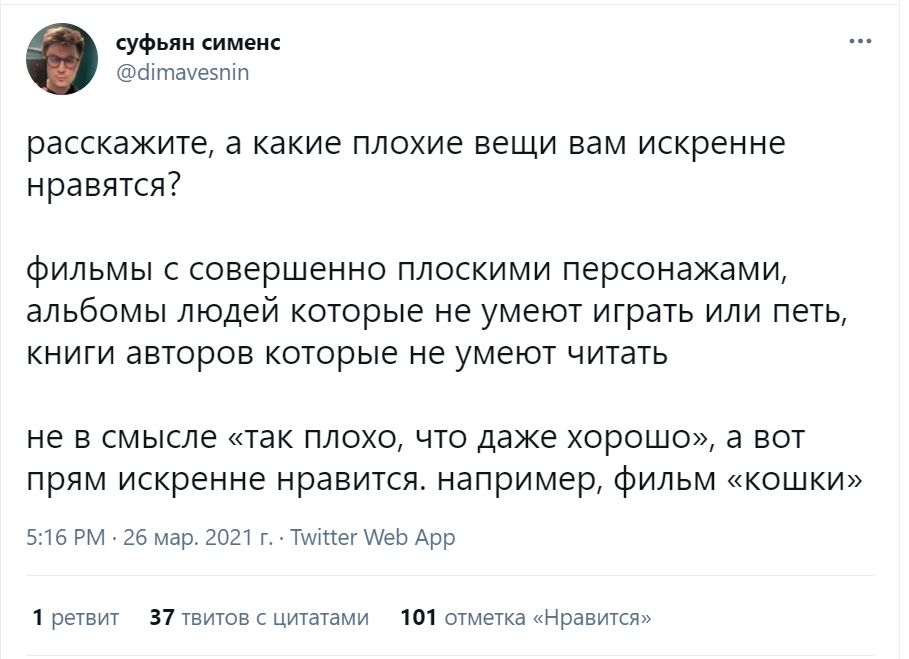The width and height of the screenshot is (909, 659).
Task: Click the bold number 101
Action: (418, 618)
